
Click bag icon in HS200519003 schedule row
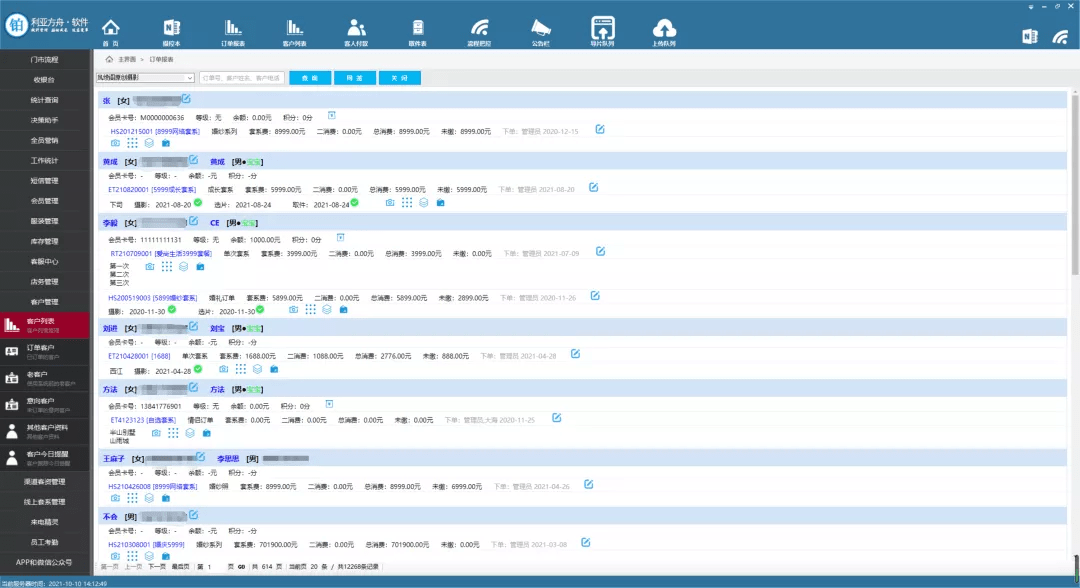tap(344, 310)
